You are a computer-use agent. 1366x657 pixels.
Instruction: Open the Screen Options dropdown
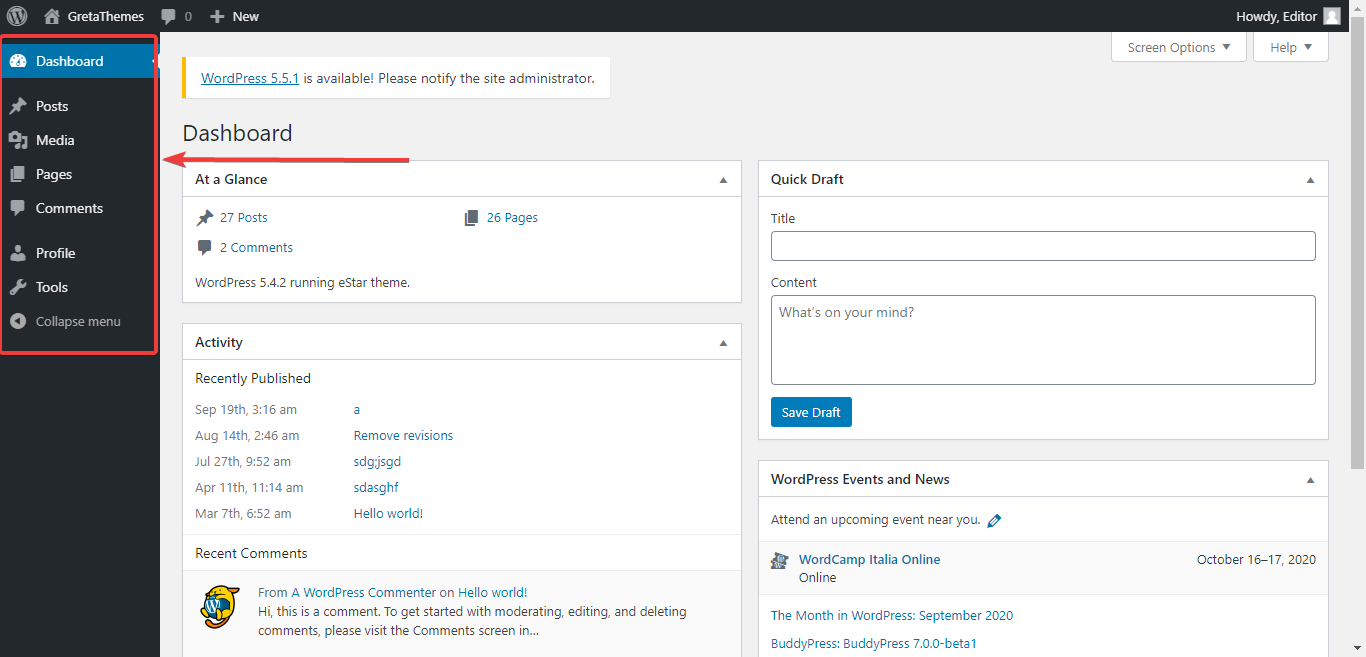[x=1178, y=47]
